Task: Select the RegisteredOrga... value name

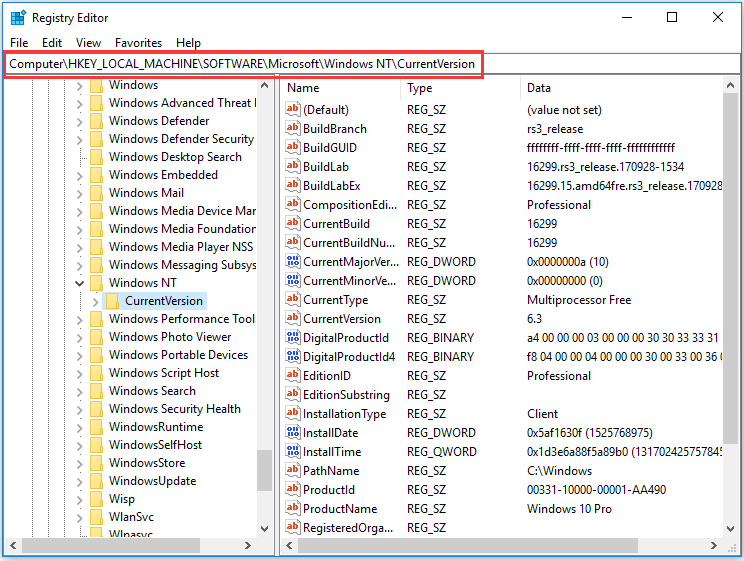Action: tap(348, 528)
